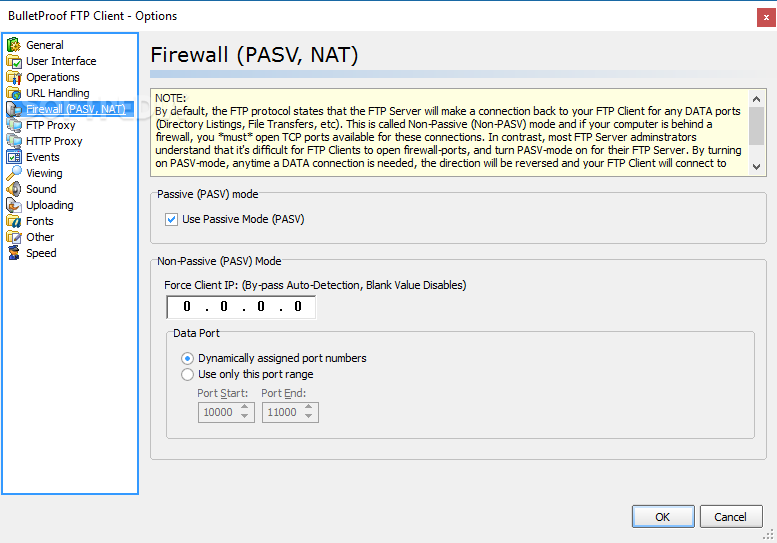This screenshot has height=543, width=777.
Task: Click the URL Handling category icon
Action: pos(14,93)
